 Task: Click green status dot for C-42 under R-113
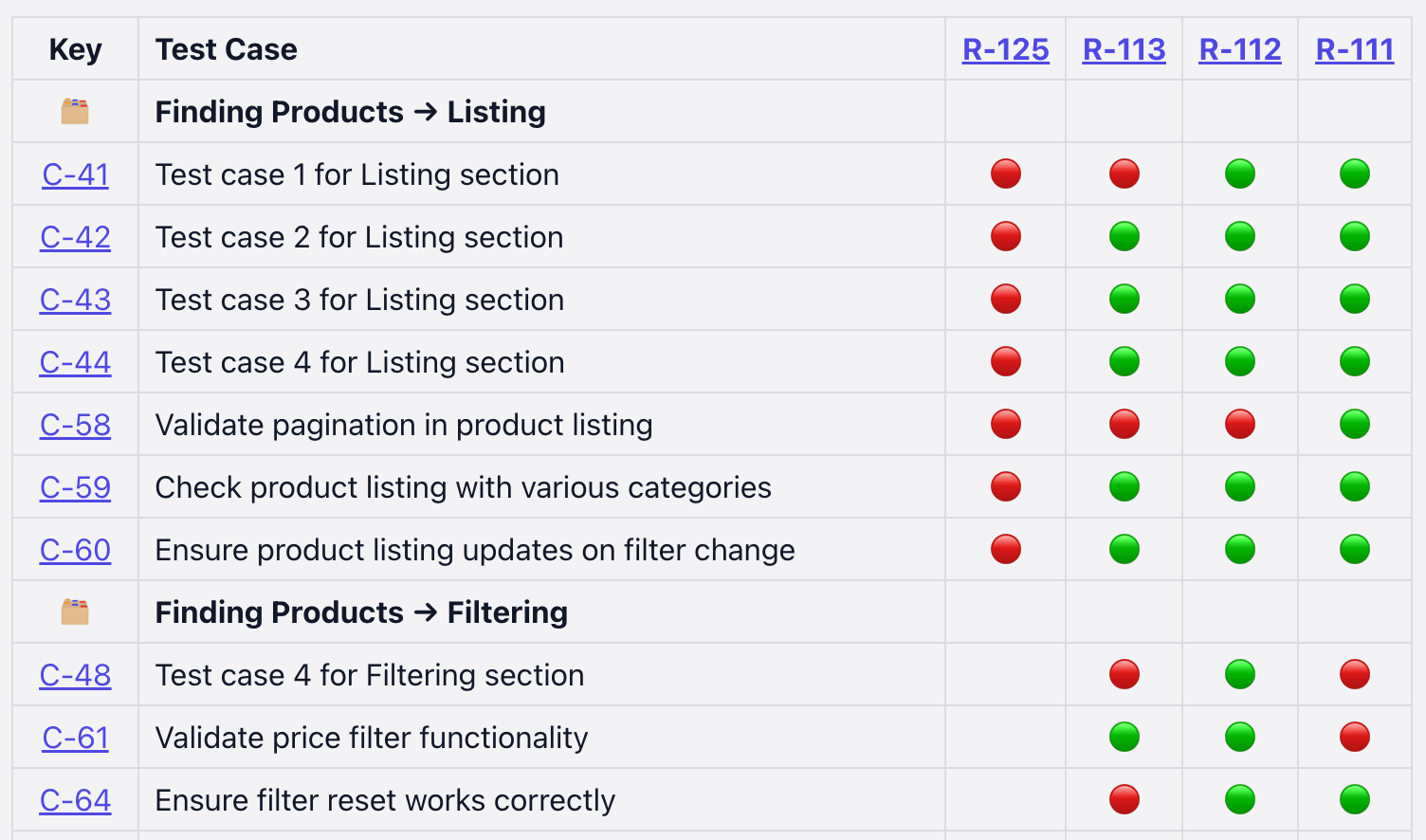tap(1124, 237)
